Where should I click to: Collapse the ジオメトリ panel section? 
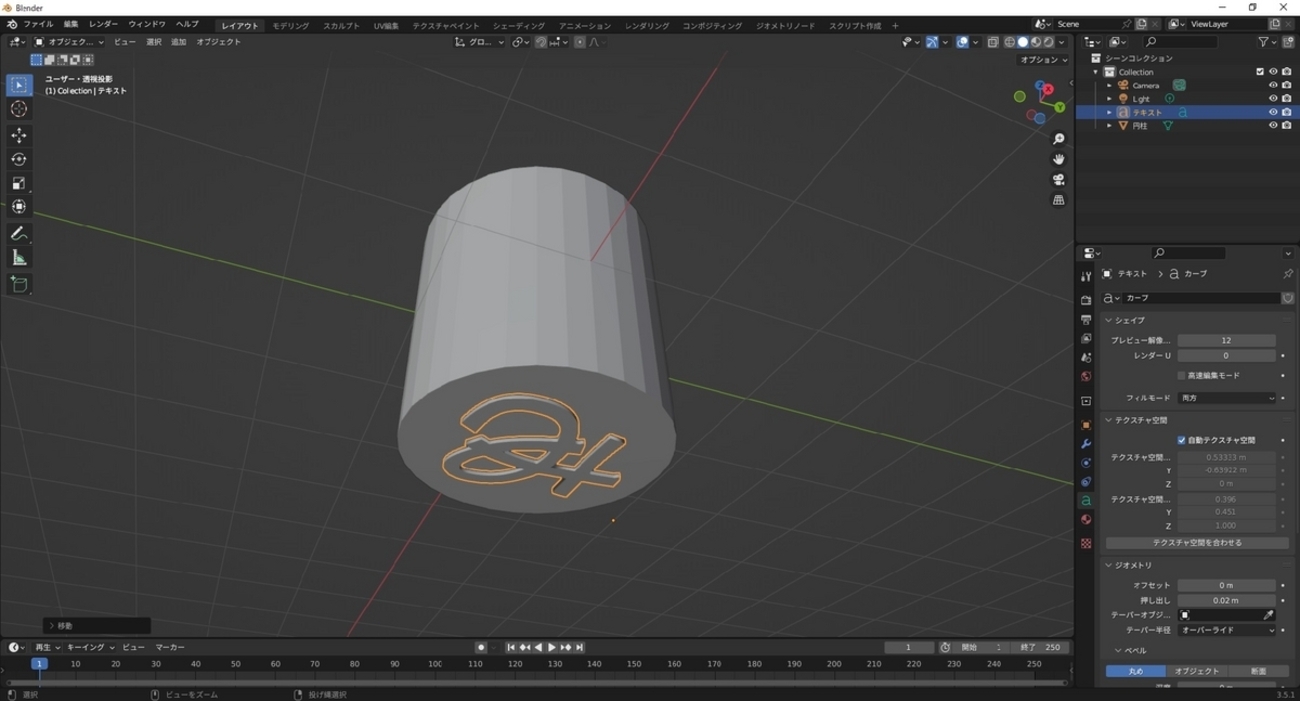coord(1133,565)
